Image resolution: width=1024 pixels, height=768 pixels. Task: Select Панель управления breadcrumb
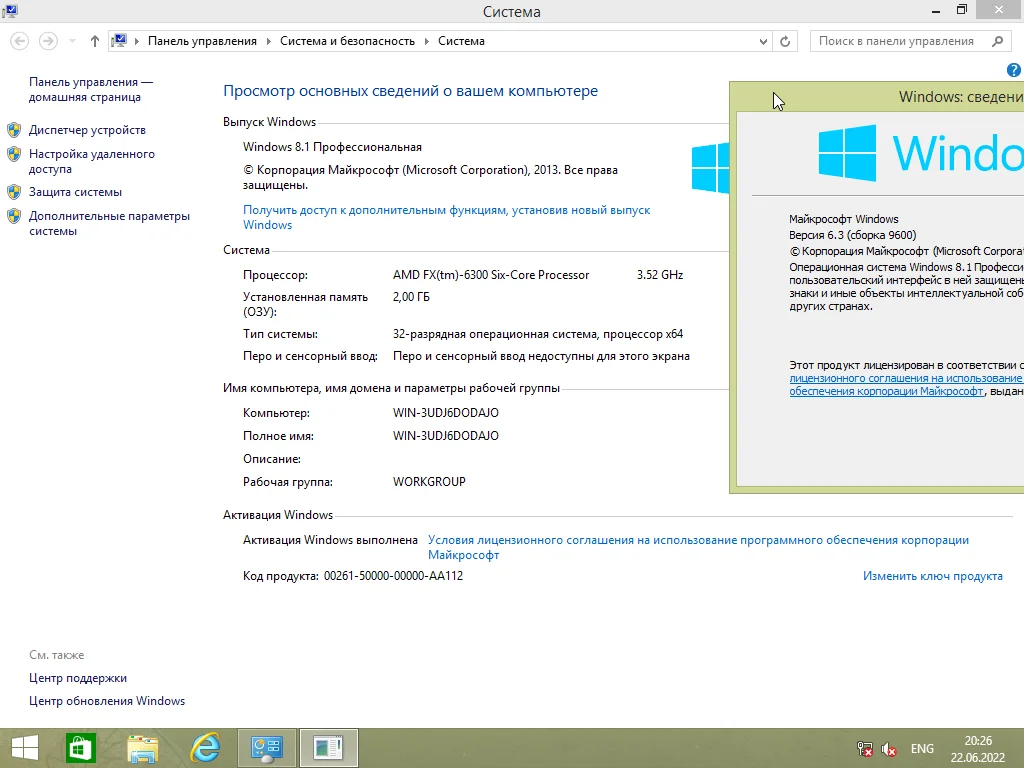tap(202, 41)
